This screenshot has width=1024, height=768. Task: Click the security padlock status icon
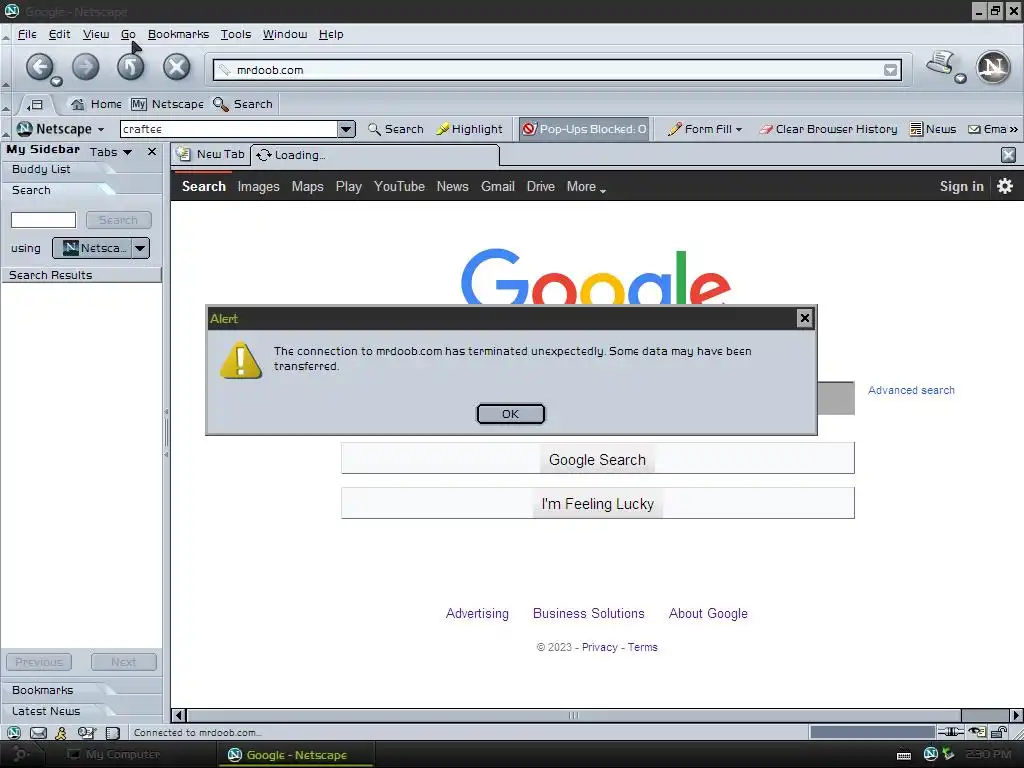(999, 732)
